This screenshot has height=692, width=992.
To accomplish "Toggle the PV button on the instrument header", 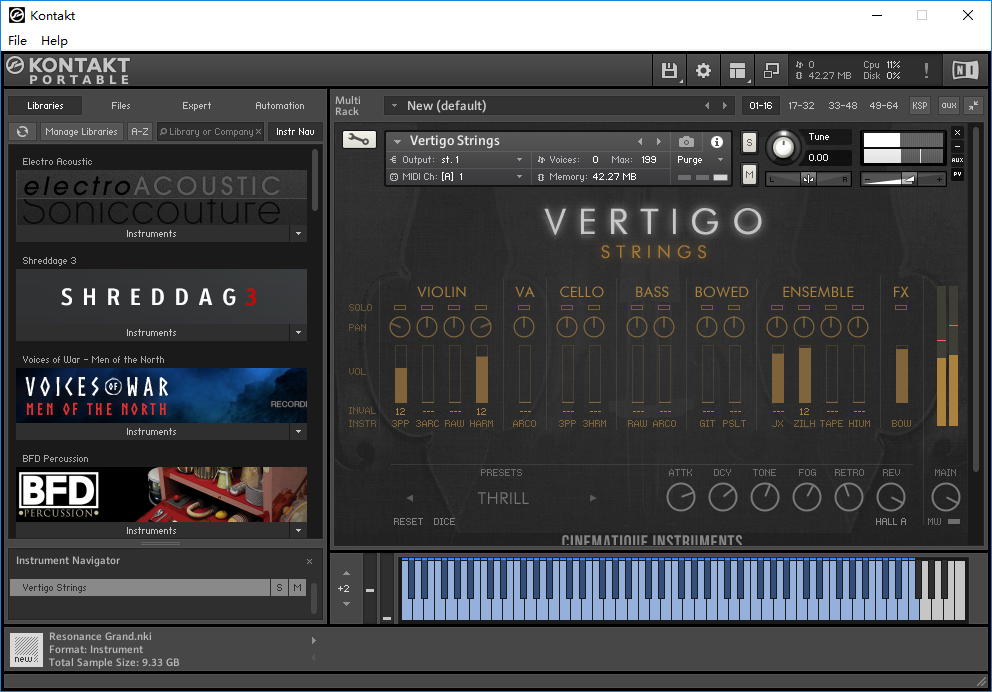I will point(958,174).
